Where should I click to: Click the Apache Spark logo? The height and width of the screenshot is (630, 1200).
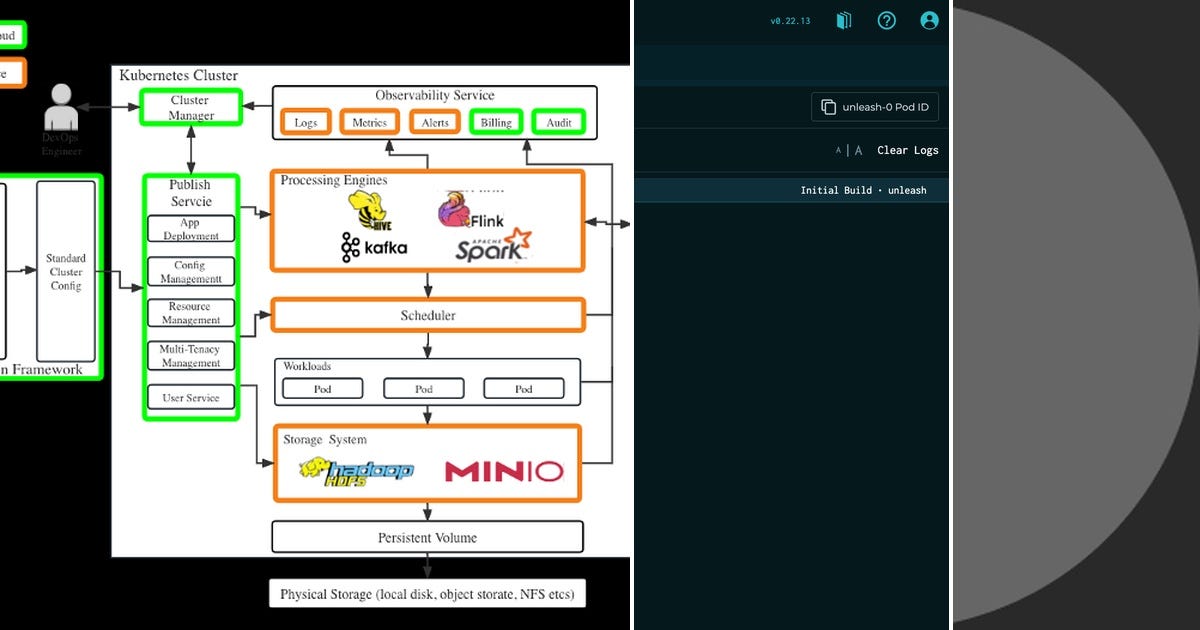coord(492,245)
